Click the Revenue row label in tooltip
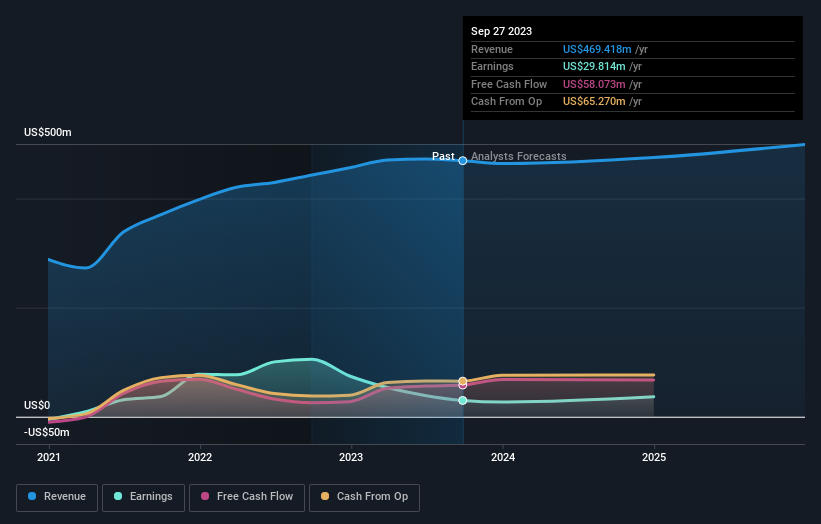This screenshot has width=821, height=524. point(492,49)
